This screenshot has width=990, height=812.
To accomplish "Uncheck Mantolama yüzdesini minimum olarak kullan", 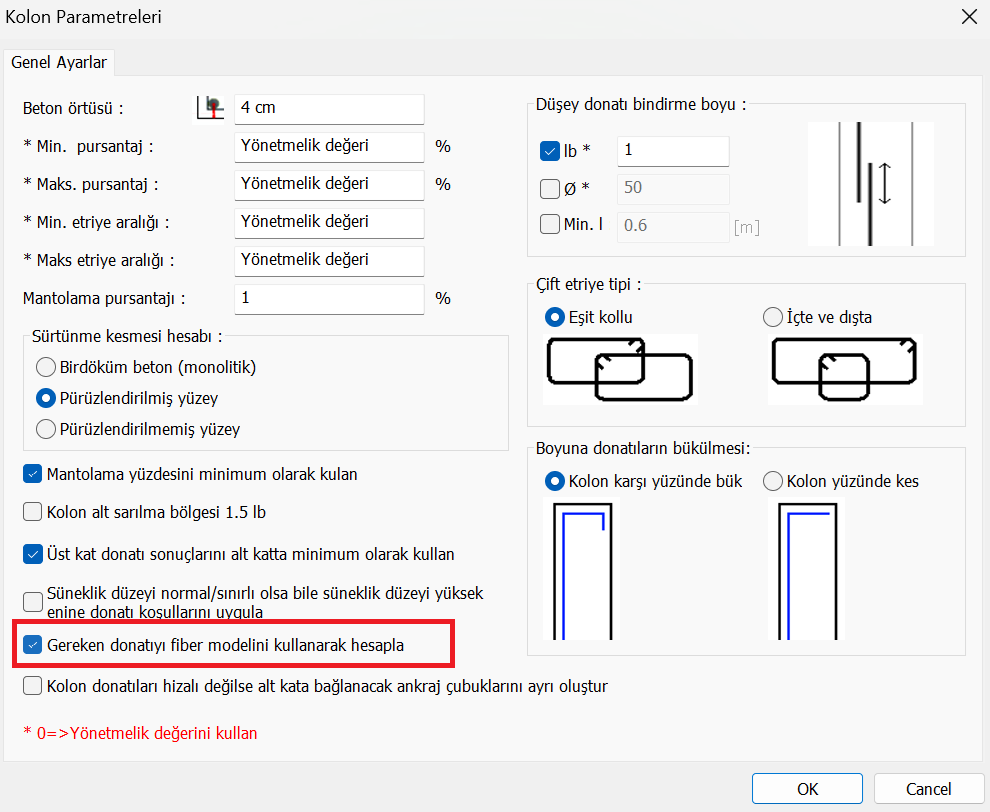I will click(33, 474).
